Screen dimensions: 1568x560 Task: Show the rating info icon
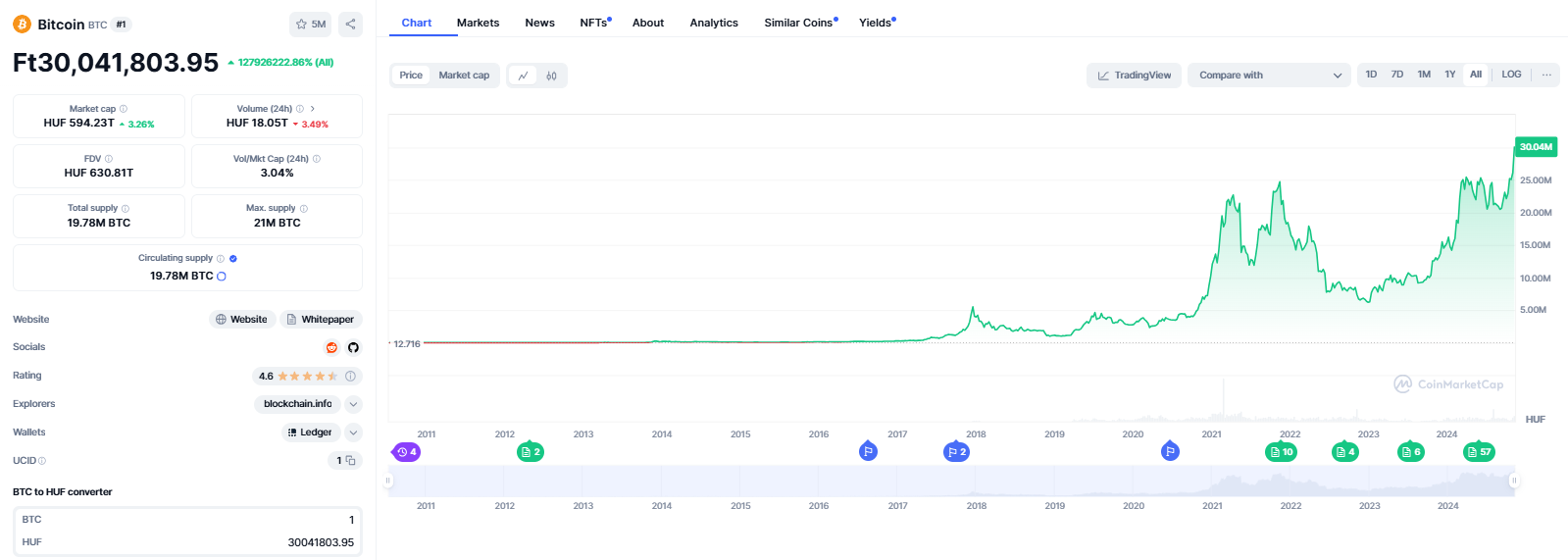click(350, 377)
